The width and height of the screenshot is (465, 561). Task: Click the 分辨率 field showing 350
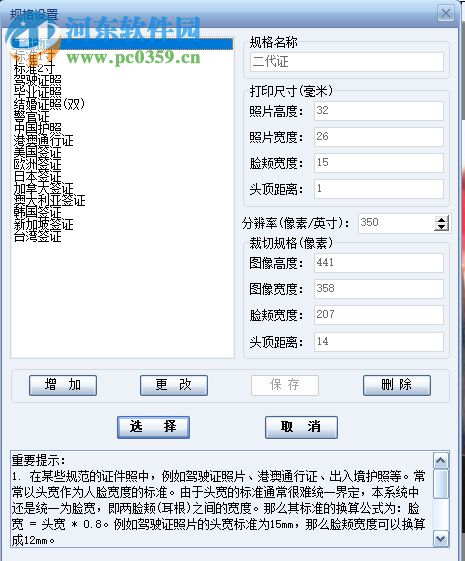(x=396, y=223)
